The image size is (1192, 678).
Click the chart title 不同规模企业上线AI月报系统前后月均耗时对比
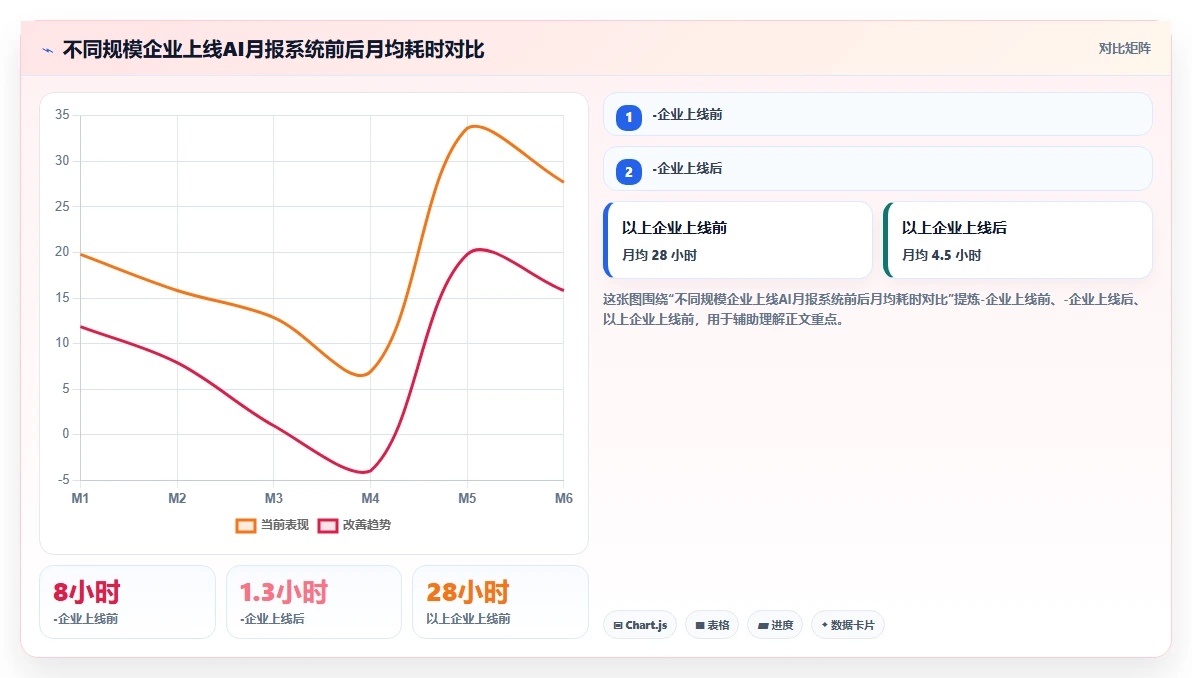tap(274, 49)
